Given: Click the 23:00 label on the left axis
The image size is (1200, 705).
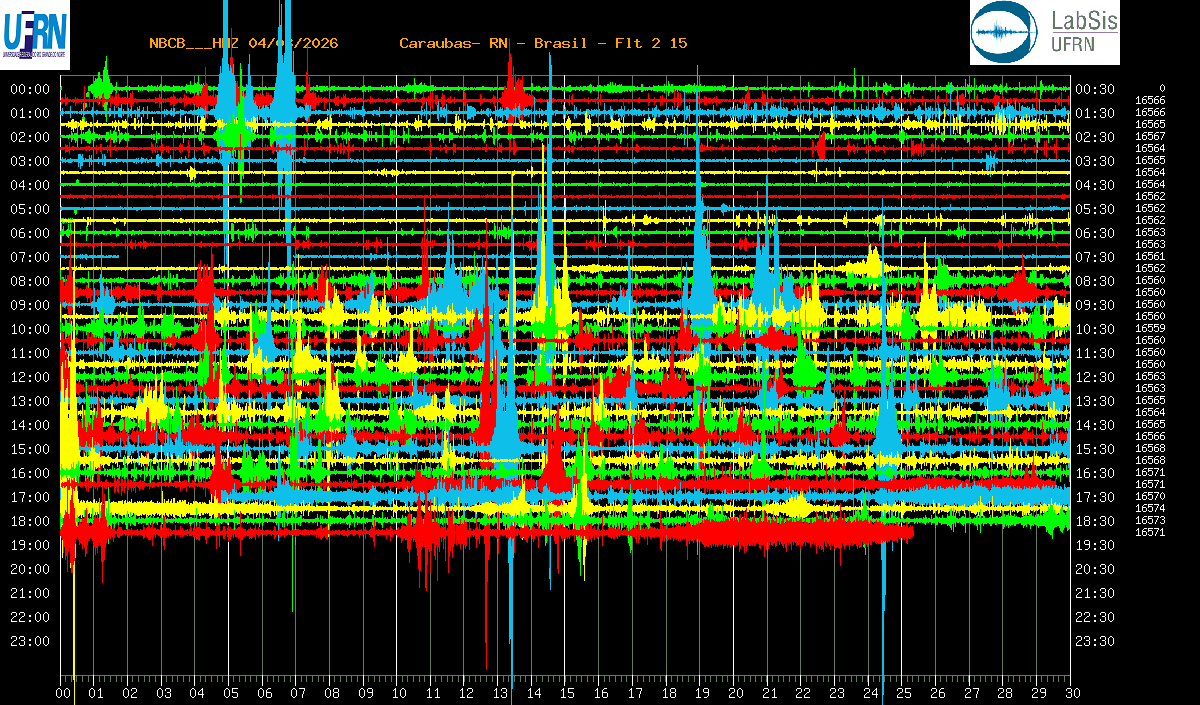Looking at the screenshot, I should tap(30, 641).
